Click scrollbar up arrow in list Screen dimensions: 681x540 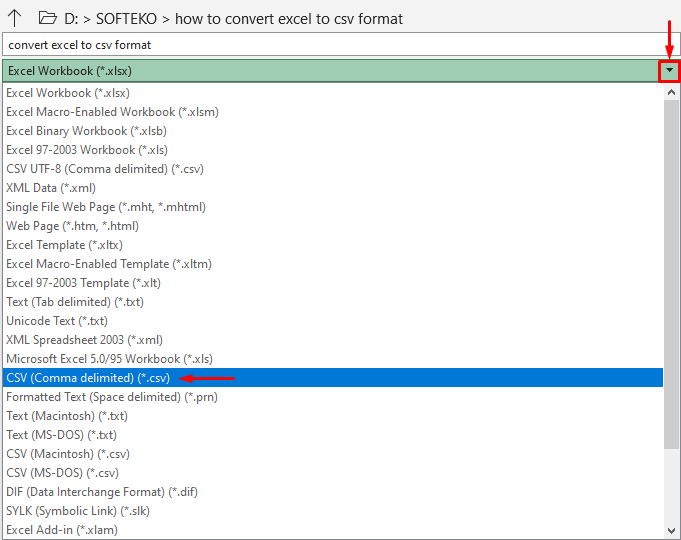pyautogui.click(x=671, y=93)
